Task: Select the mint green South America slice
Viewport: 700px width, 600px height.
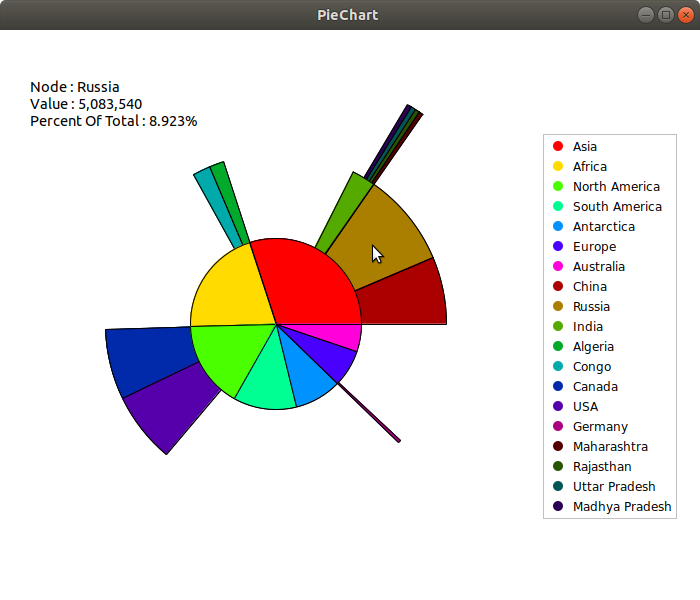Action: click(267, 378)
